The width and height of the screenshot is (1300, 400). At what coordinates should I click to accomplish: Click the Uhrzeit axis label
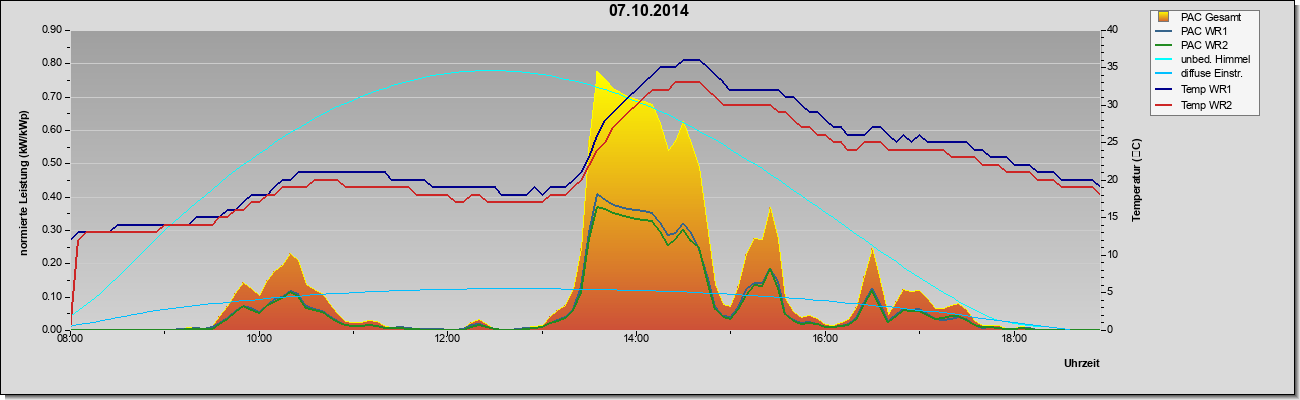pyautogui.click(x=1082, y=364)
